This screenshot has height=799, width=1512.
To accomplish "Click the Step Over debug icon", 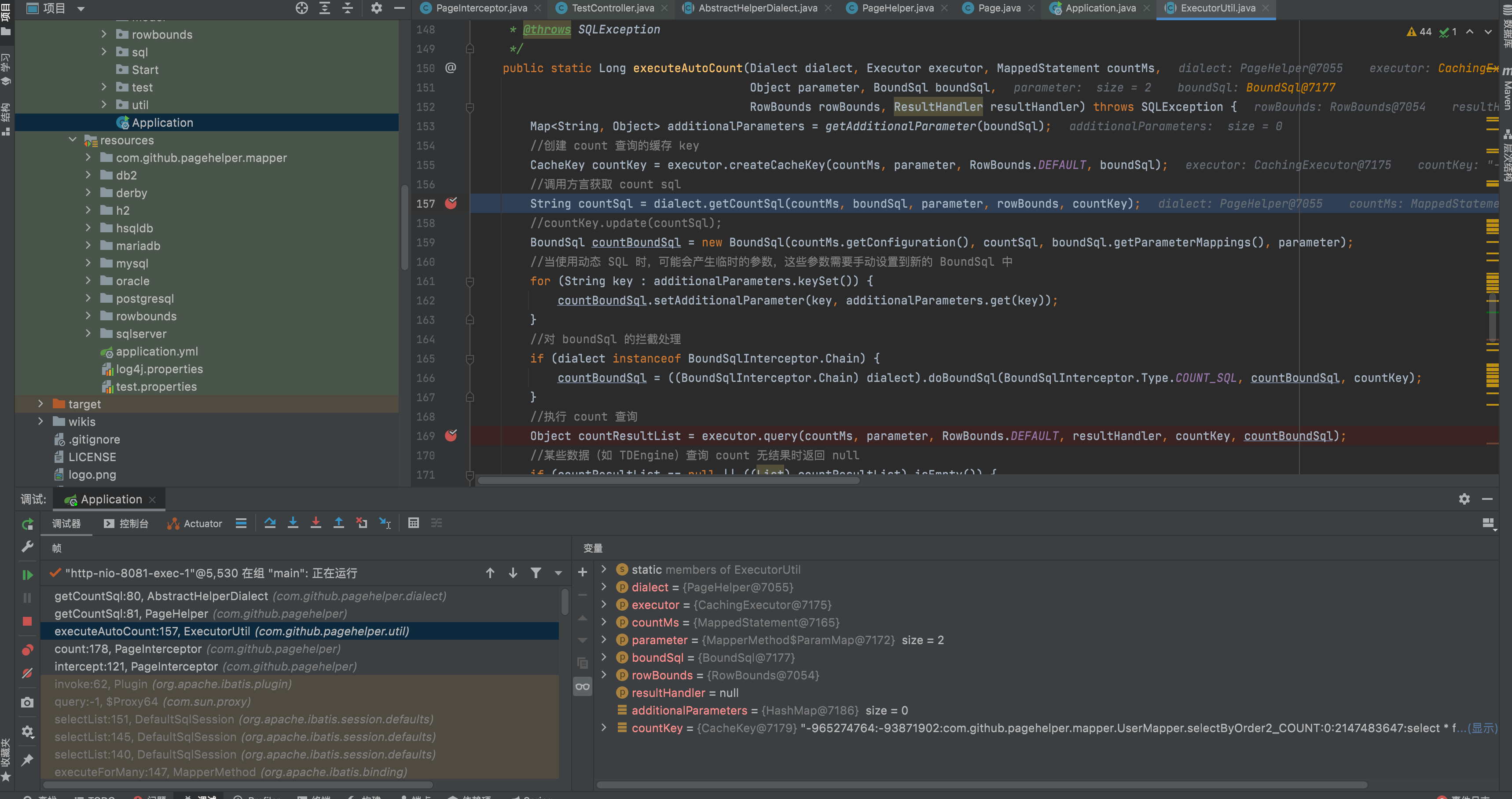I will (x=270, y=523).
